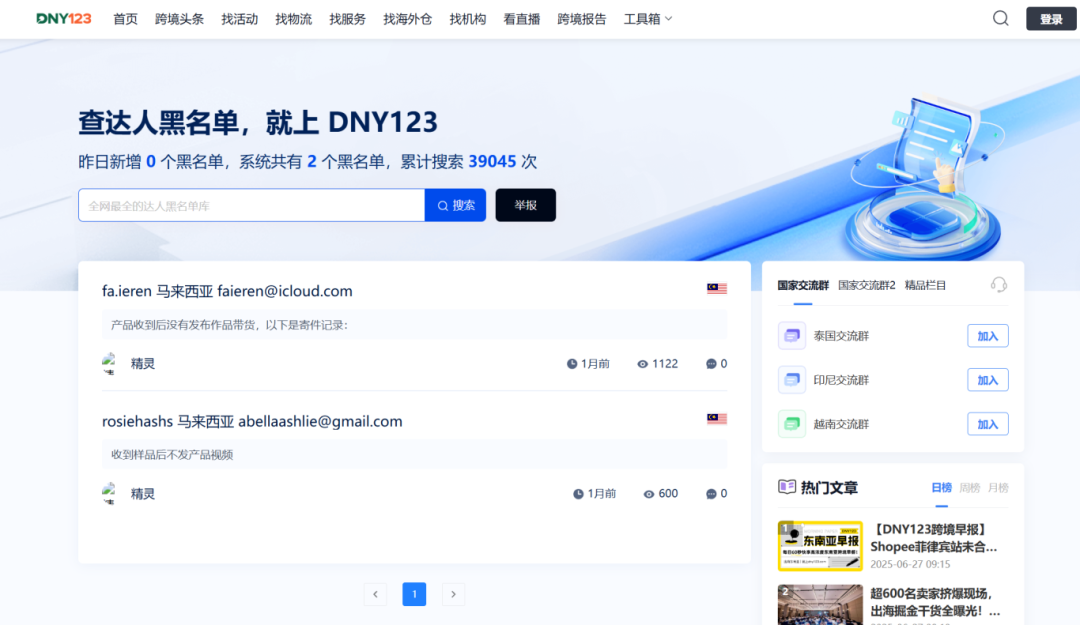Screen dimensions: 1080x625
Task: Click comment icon on rosiehashs entry
Action: [x=711, y=494]
